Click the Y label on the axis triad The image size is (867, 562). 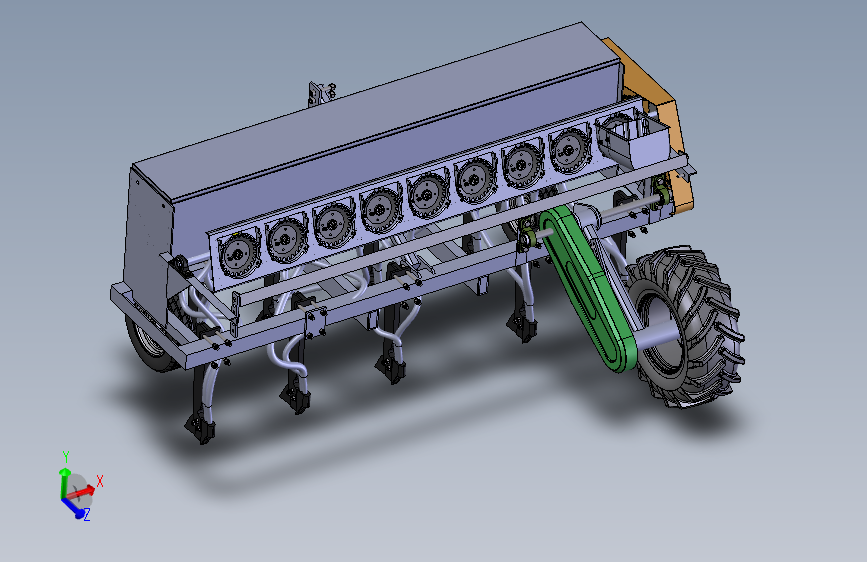coord(66,457)
